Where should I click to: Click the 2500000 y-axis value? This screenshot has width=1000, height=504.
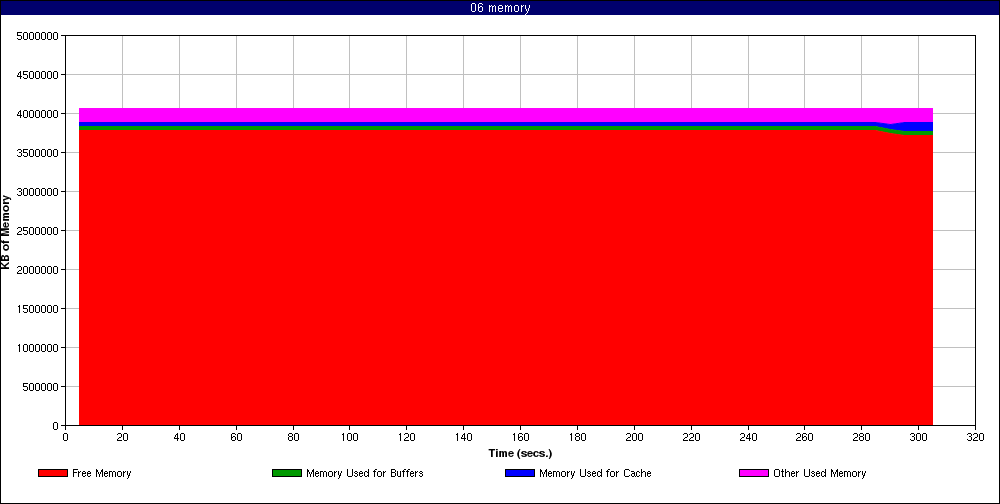coord(40,230)
